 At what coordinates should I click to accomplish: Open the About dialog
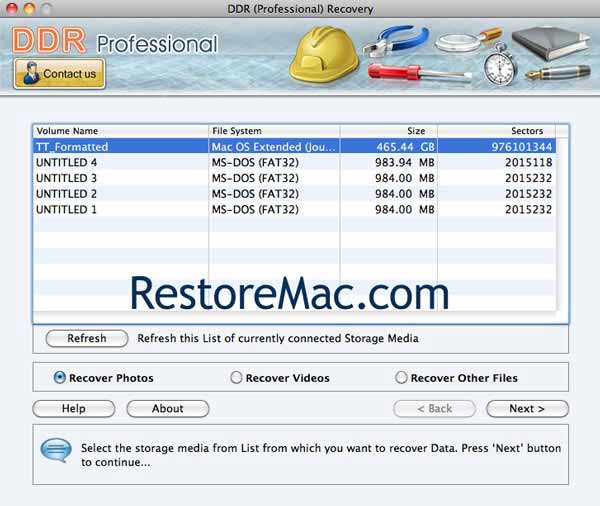pos(168,408)
